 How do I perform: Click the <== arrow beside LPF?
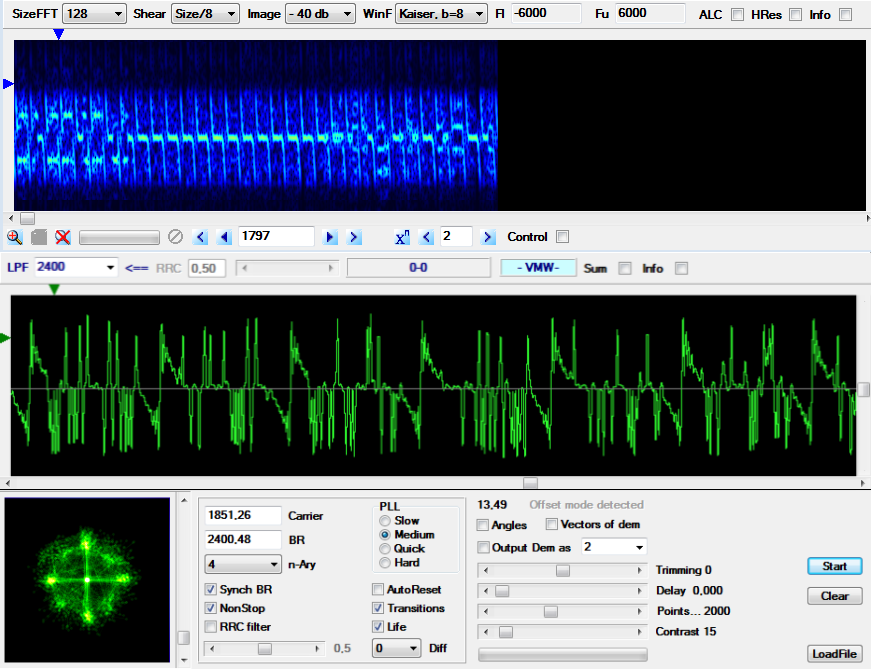(137, 268)
